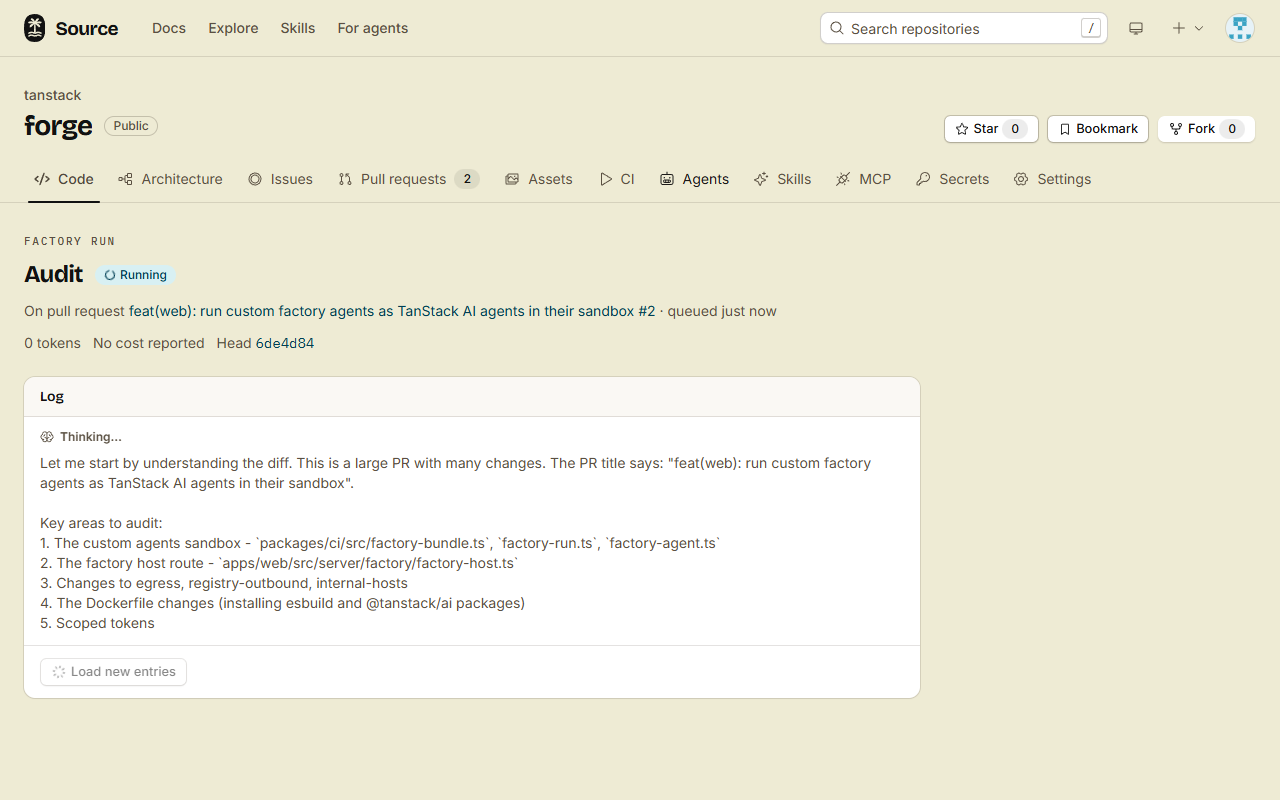Image resolution: width=1280 pixels, height=800 pixels.
Task: Switch to the CI tab
Action: 617,179
